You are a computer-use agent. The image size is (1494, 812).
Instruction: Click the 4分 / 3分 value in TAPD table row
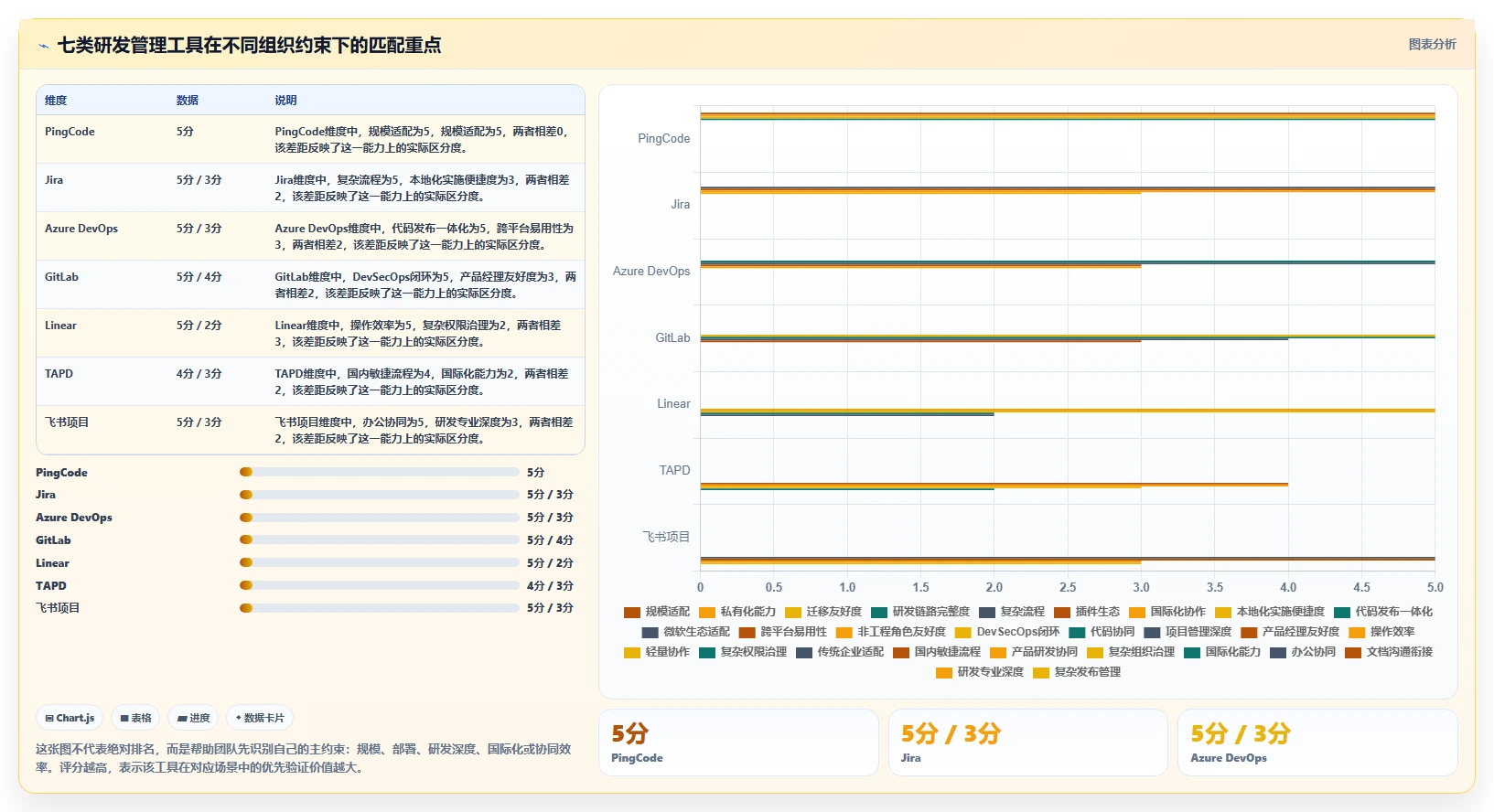(x=199, y=374)
